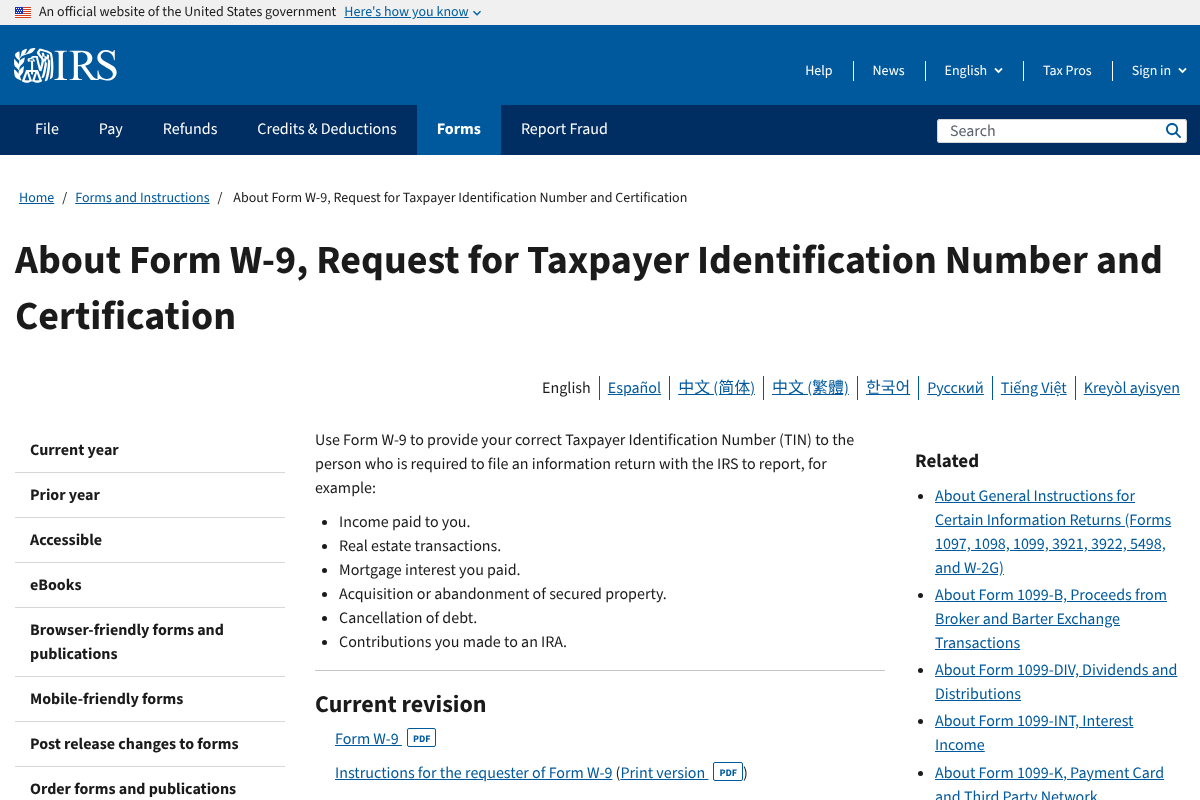Go to Home breadcrumb link
1200x800 pixels.
coord(36,198)
